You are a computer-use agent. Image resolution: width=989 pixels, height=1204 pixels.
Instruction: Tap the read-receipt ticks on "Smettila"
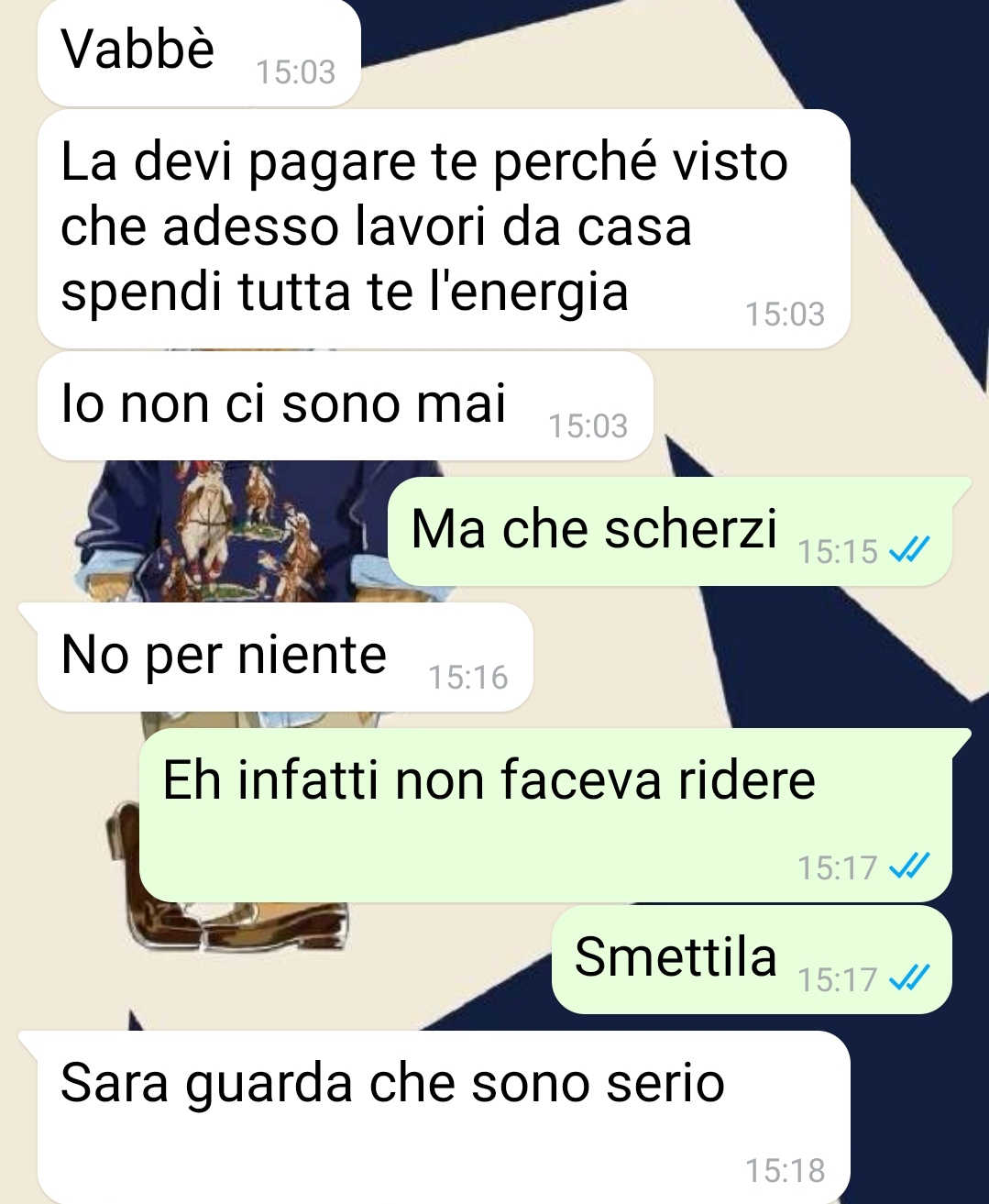(910, 978)
